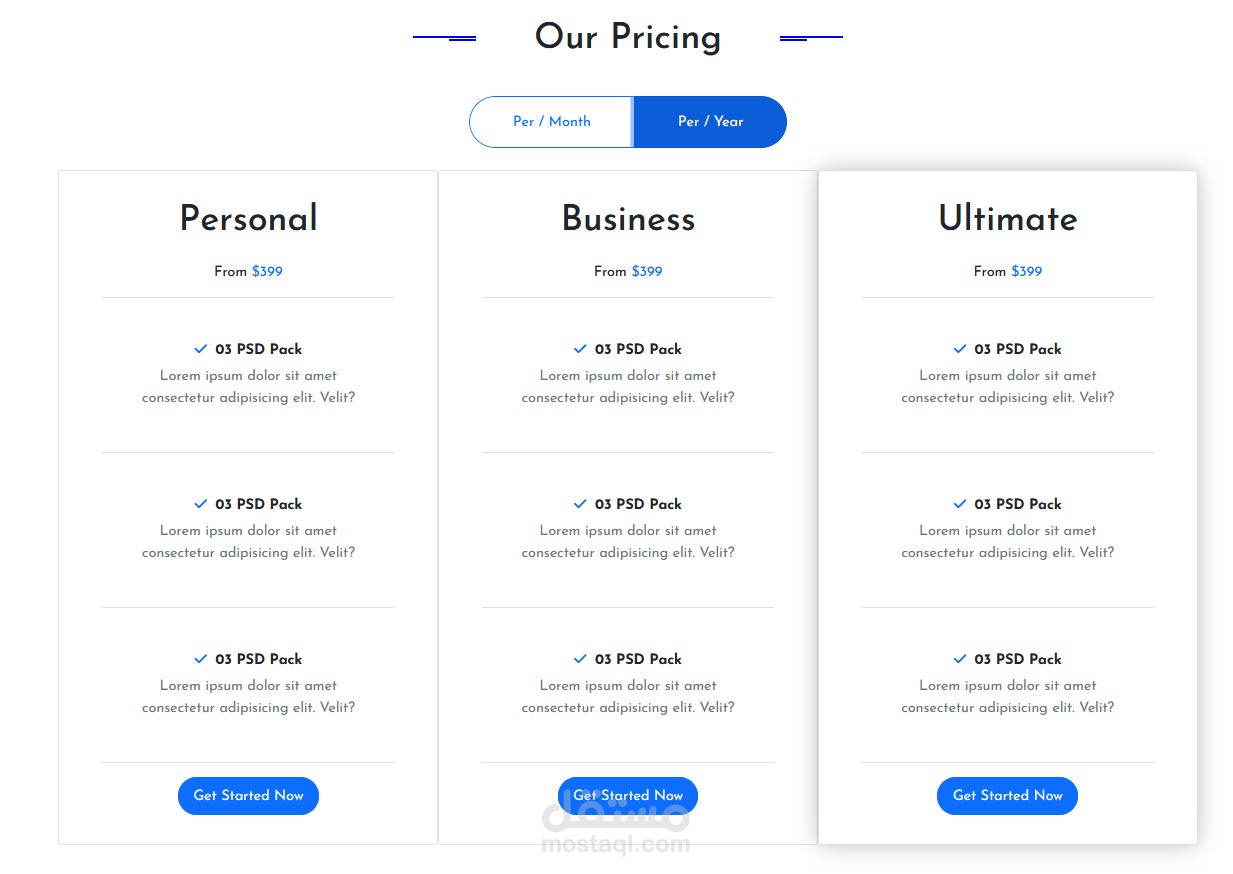Click the Business plan heading
Viewport: 1233px width, 874px height.
coord(628,219)
